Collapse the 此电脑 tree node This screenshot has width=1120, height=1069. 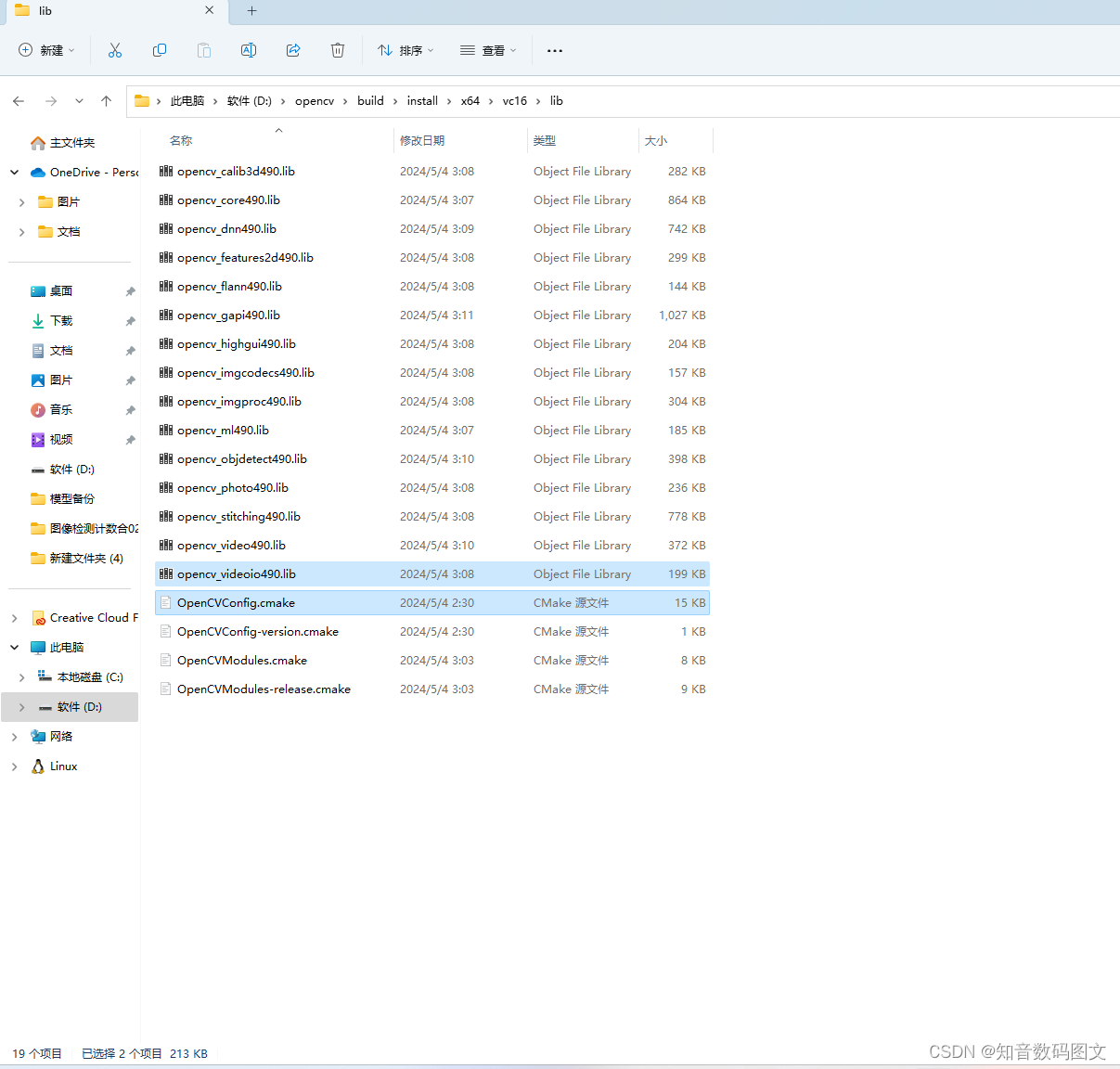[15, 648]
